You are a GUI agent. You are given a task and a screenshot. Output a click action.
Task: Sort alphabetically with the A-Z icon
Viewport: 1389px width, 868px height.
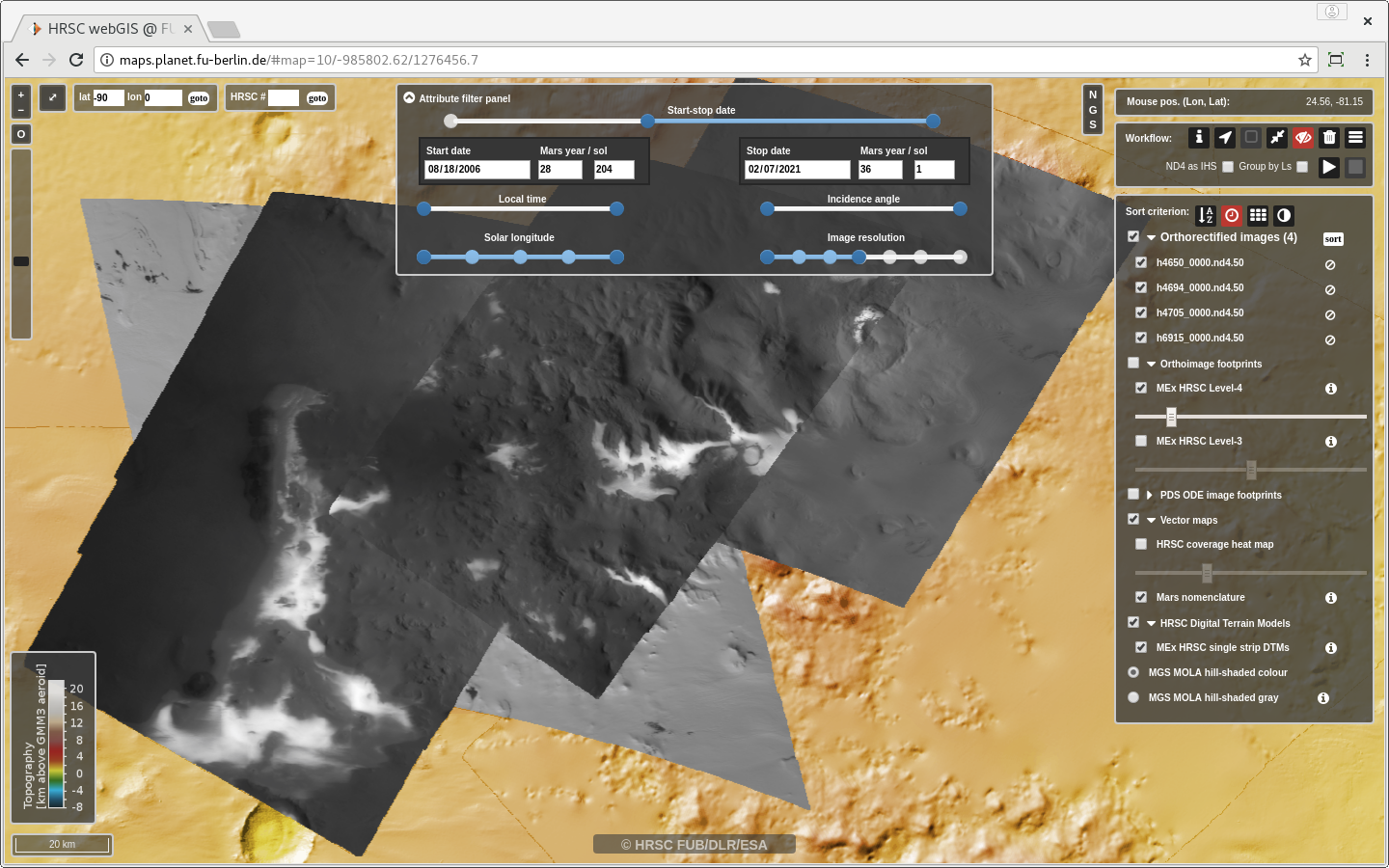coord(1206,216)
